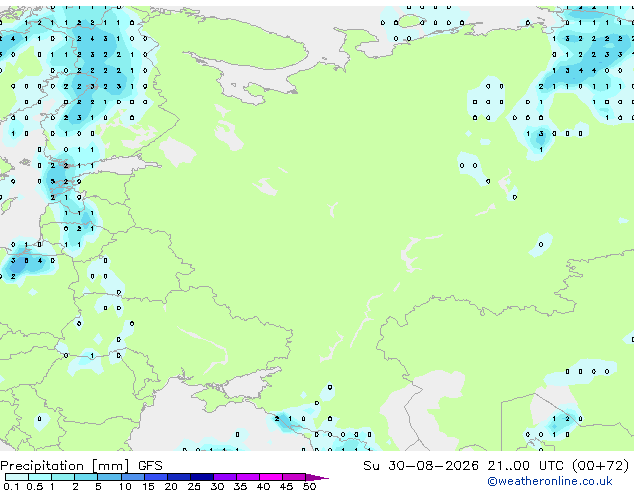Viewport: 634px width, 490px height.
Task: Click the "GFS" model label
Action: pyautogui.click(x=150, y=466)
